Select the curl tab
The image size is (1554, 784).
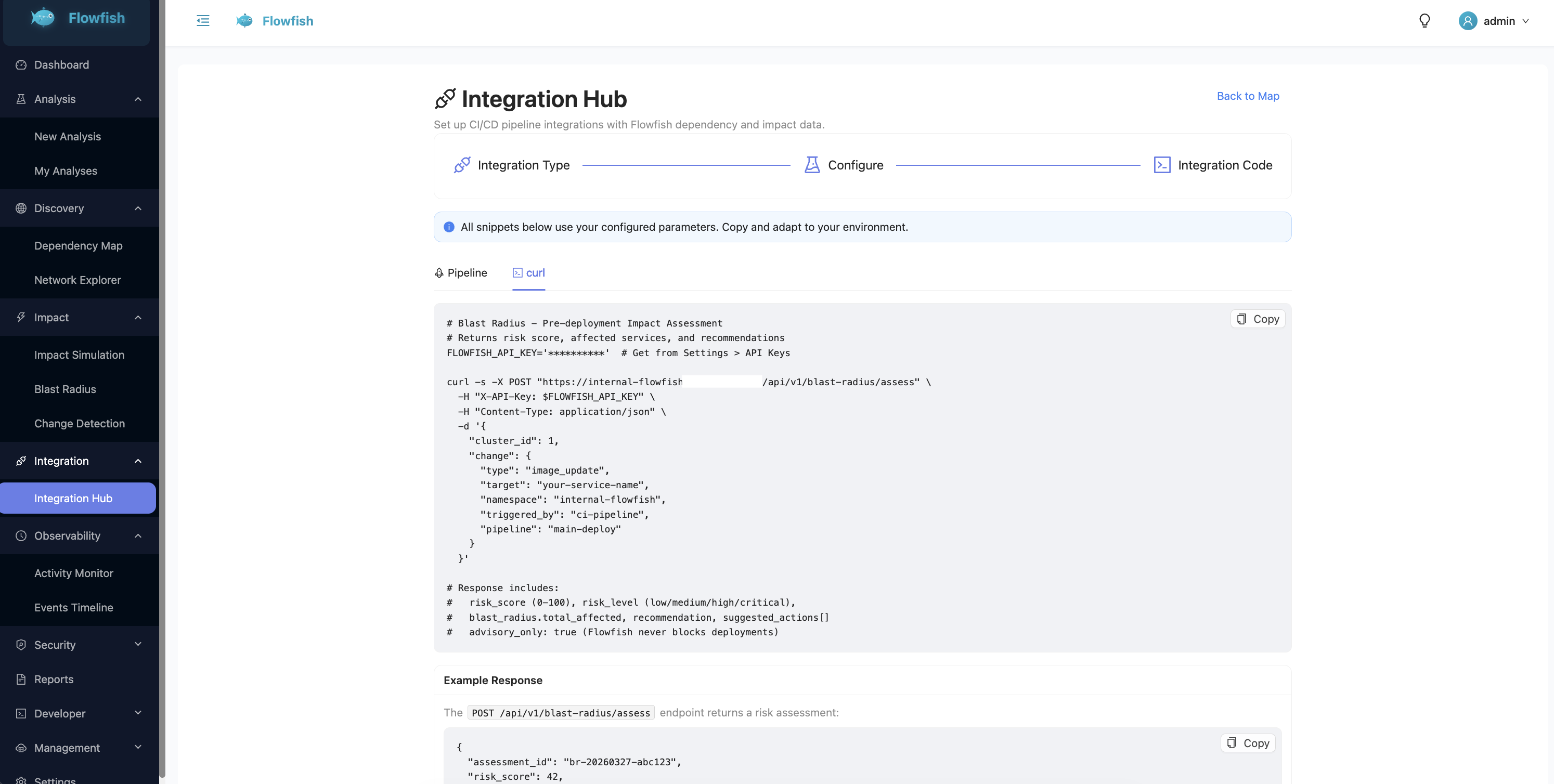tap(528, 272)
